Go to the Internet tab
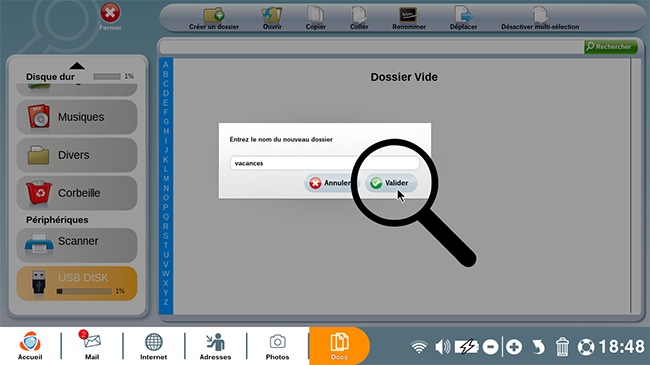This screenshot has height=365, width=650. (153, 346)
